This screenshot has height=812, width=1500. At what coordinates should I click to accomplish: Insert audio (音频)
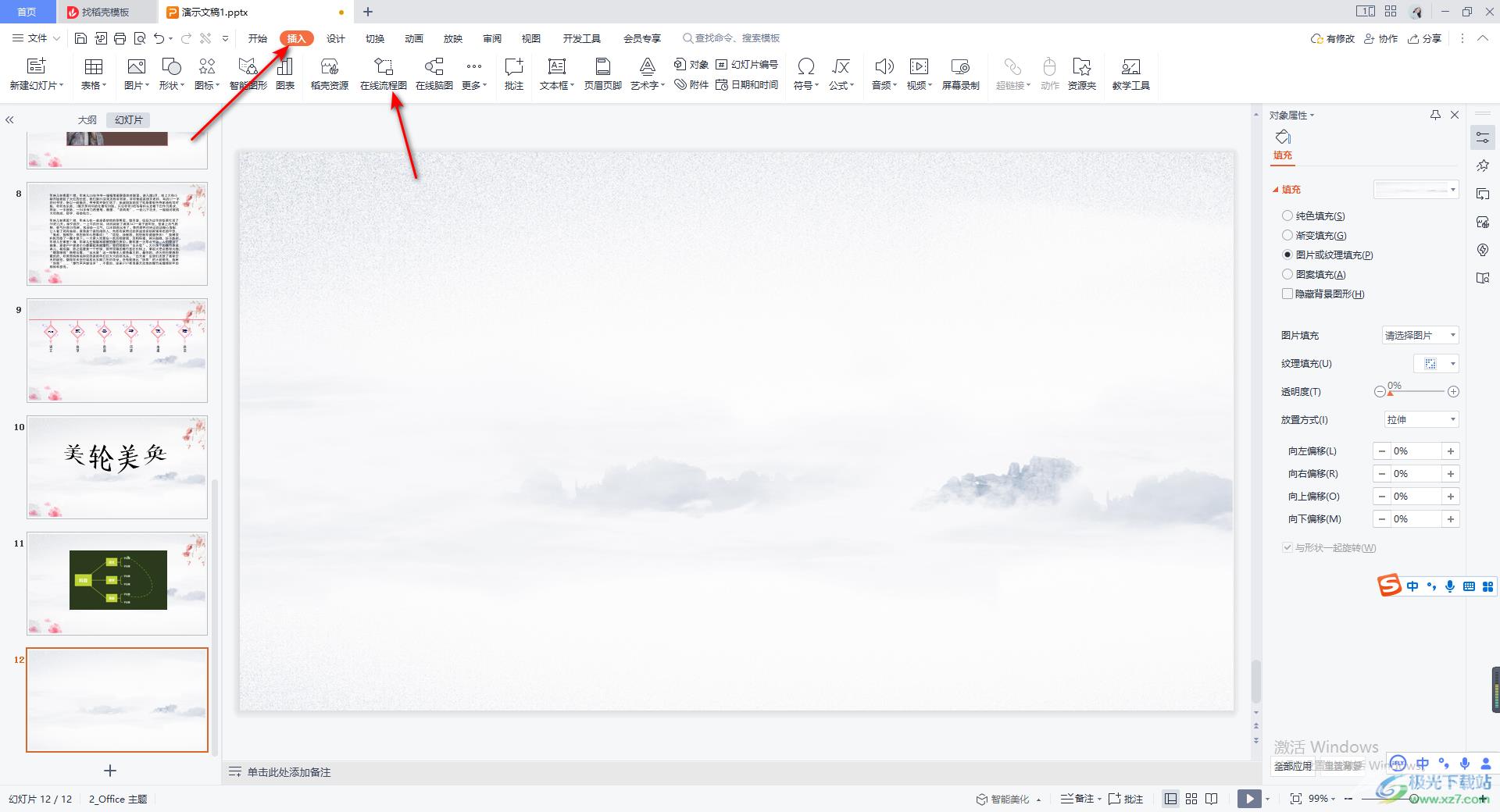tap(884, 74)
